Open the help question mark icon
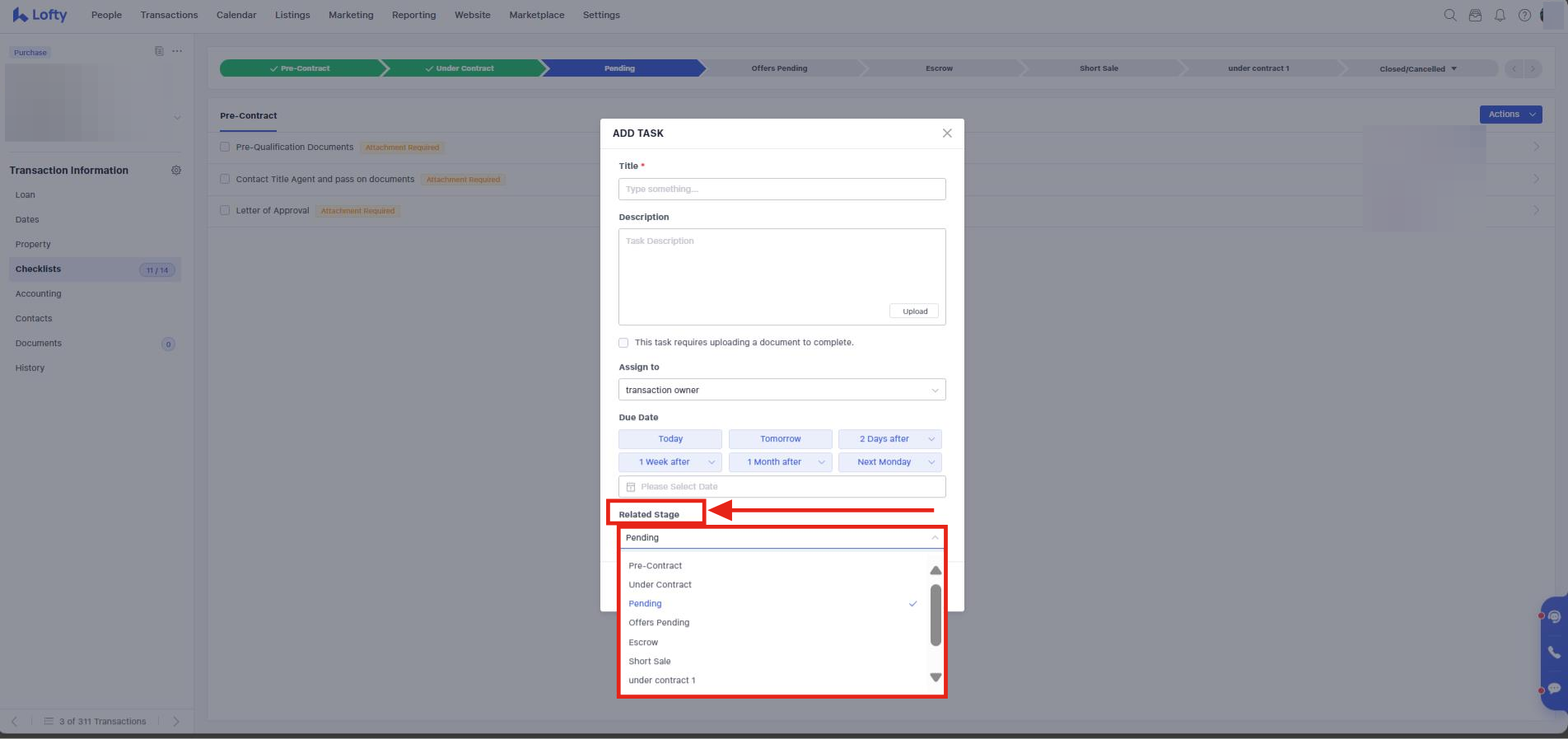1568x739 pixels. [x=1524, y=15]
